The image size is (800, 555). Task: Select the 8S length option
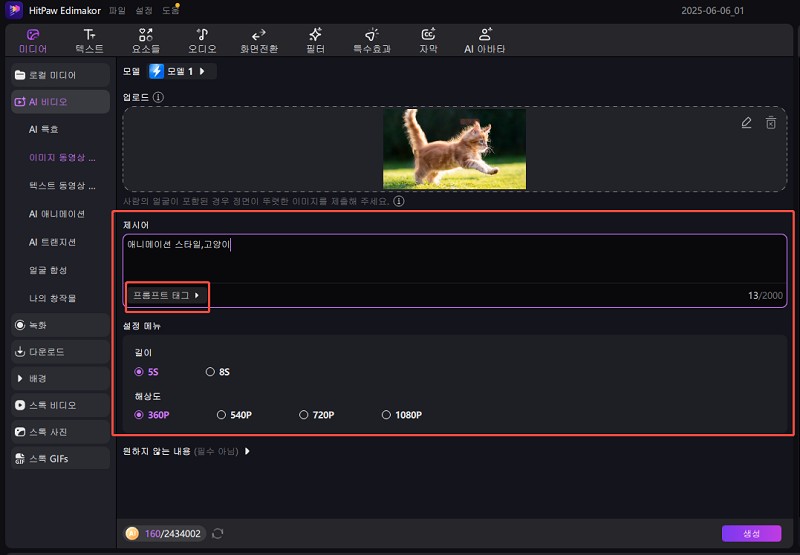click(x=218, y=372)
